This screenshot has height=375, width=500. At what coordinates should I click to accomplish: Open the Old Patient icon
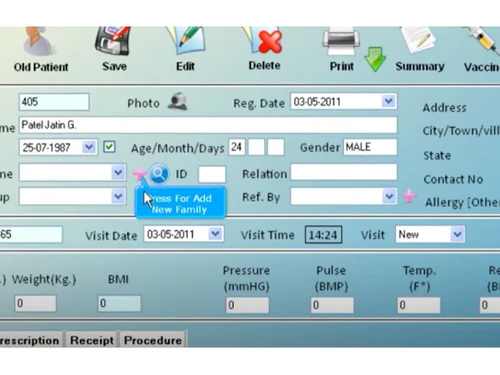(38, 42)
